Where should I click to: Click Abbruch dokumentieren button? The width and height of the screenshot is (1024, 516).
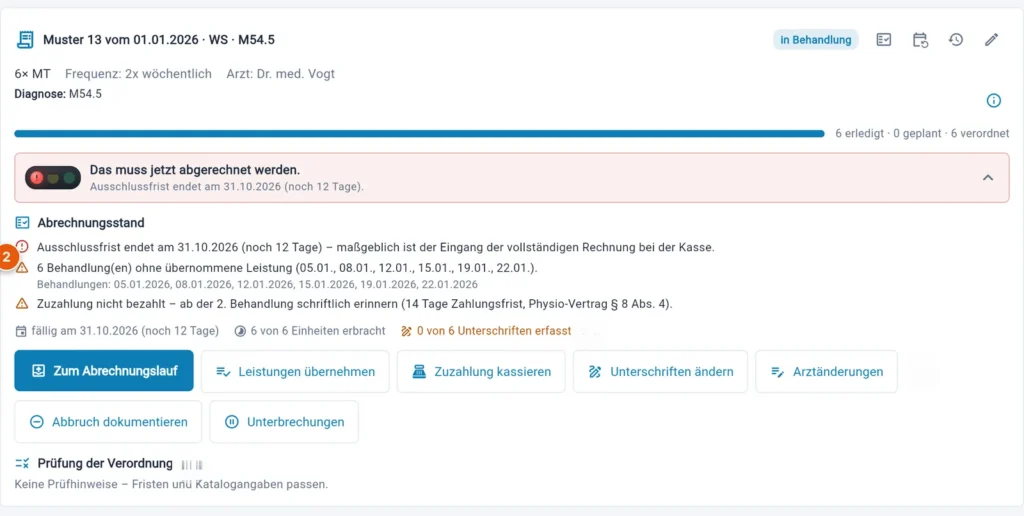(108, 422)
